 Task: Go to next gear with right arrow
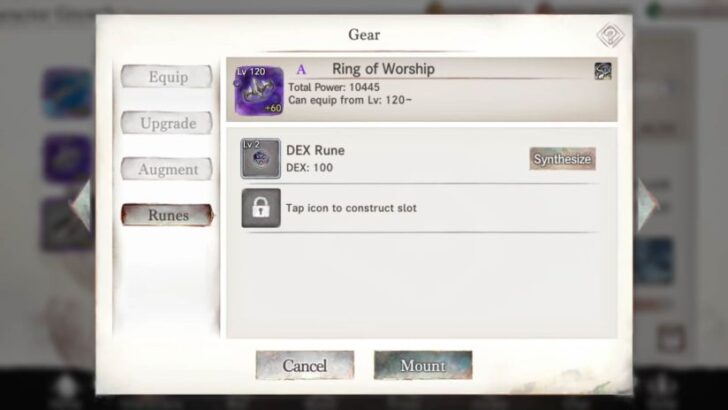(x=647, y=205)
